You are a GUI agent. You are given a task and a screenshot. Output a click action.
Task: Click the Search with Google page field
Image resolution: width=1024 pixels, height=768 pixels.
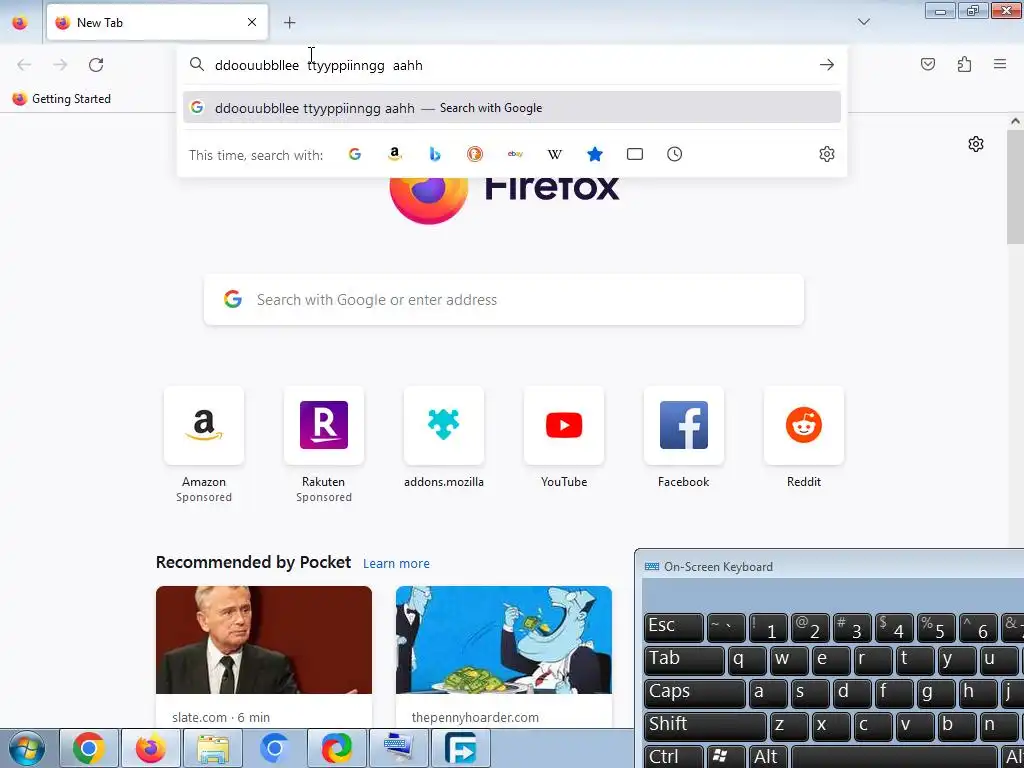click(x=504, y=300)
